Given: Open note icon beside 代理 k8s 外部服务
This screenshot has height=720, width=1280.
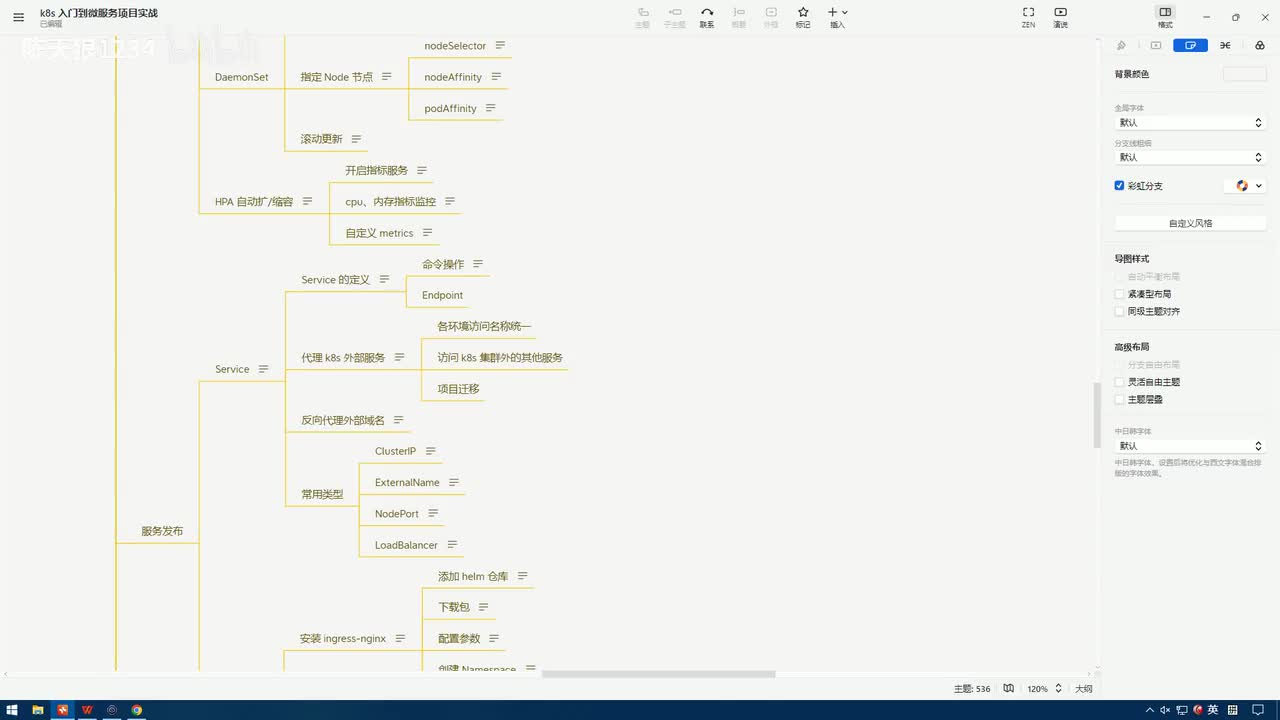Looking at the screenshot, I should click(x=399, y=358).
